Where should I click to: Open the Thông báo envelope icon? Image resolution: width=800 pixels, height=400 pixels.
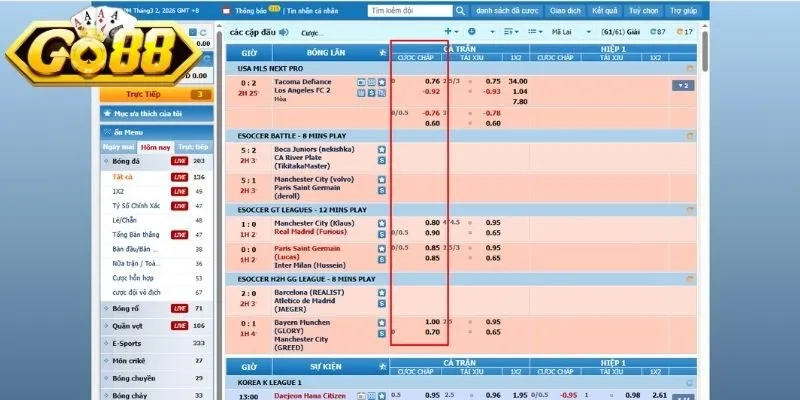coord(227,11)
